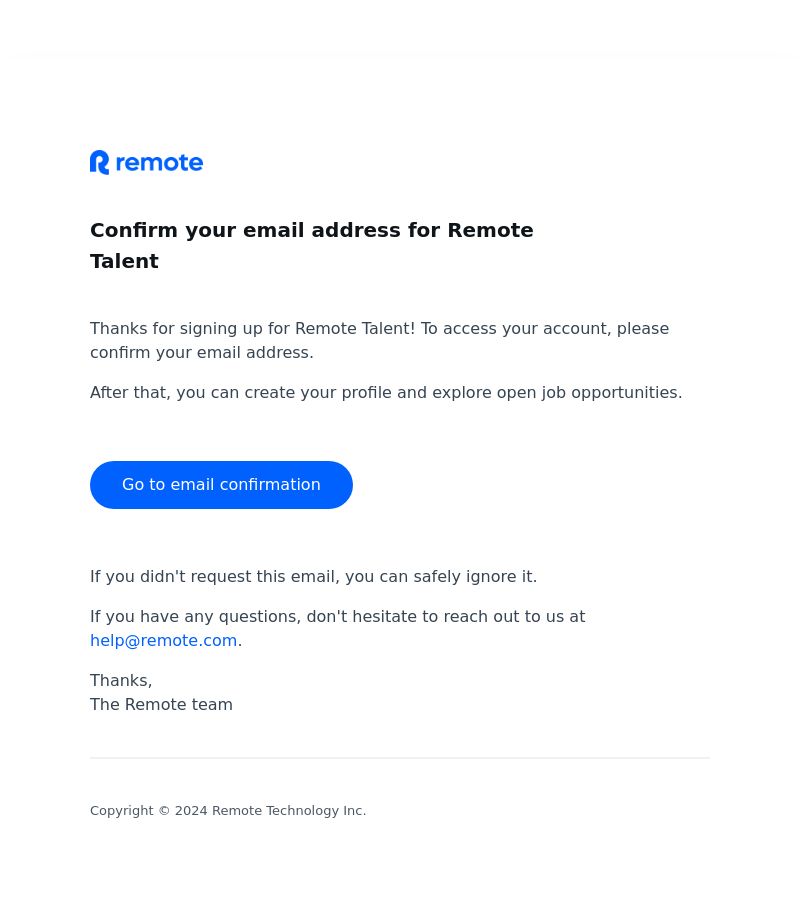This screenshot has width=800, height=912.
Task: Click the period after the help email link
Action: click(240, 643)
